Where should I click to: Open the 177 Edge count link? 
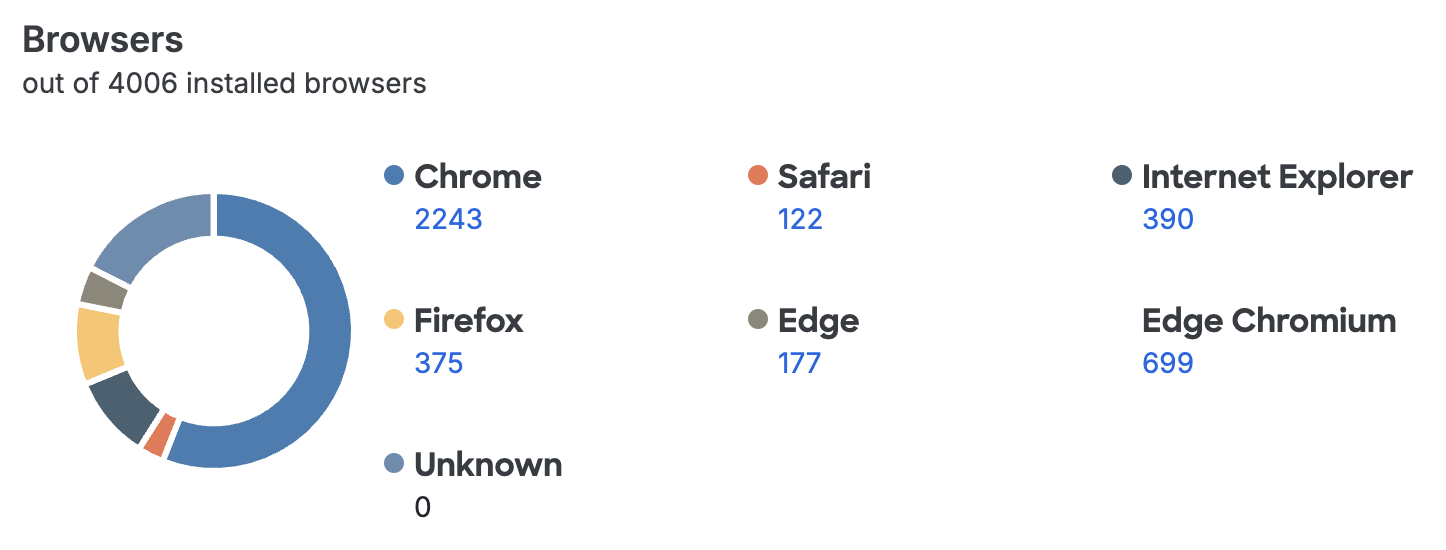[x=799, y=362]
